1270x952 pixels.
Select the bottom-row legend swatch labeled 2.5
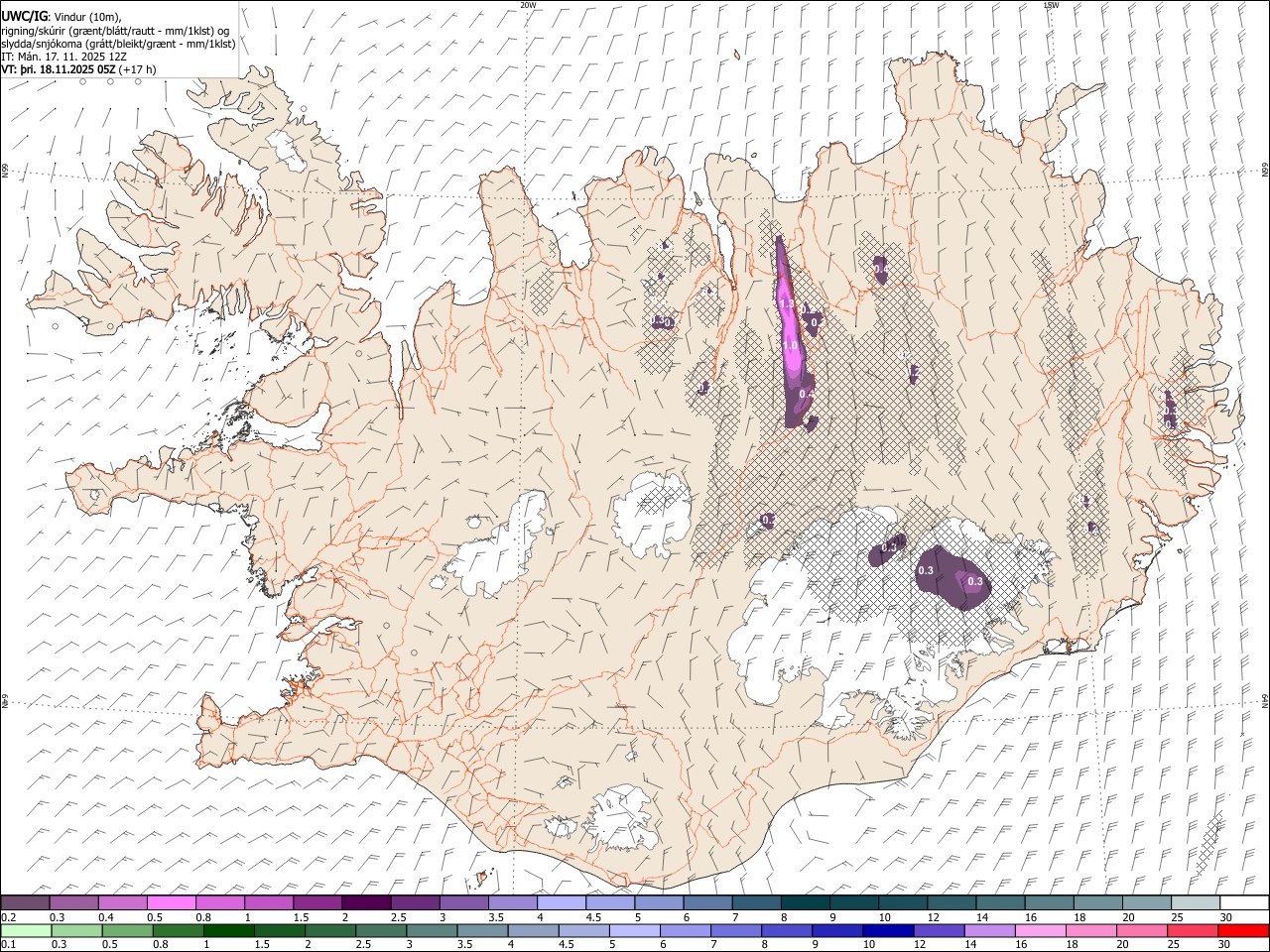380,930
